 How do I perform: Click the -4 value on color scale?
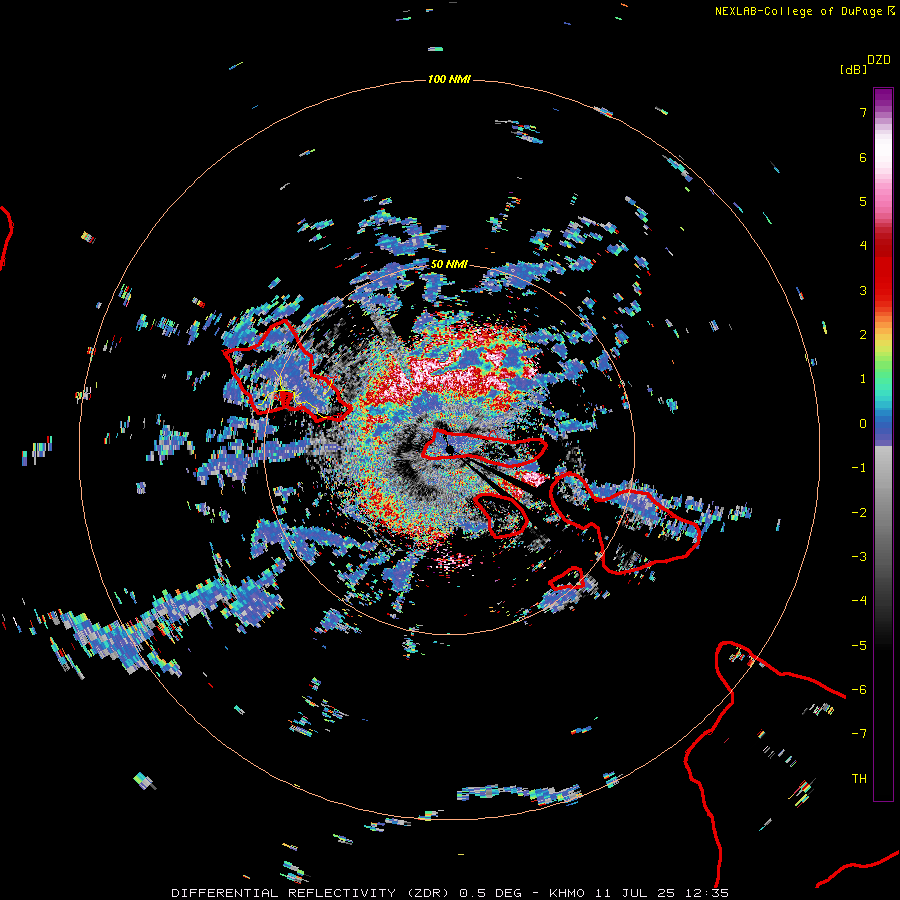tap(859, 601)
